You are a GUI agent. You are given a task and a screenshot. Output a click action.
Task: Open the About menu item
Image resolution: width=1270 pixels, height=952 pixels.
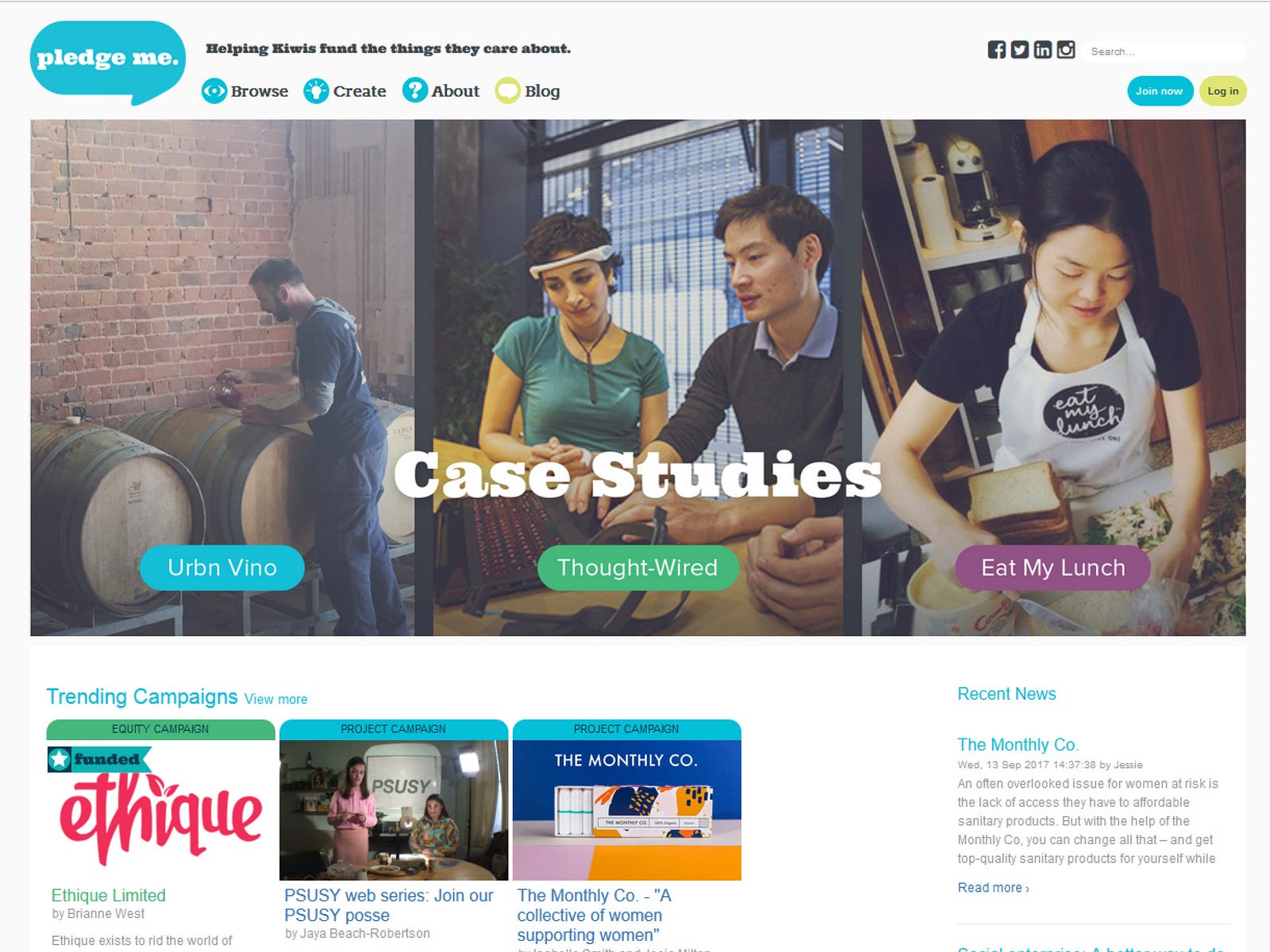coord(456,91)
